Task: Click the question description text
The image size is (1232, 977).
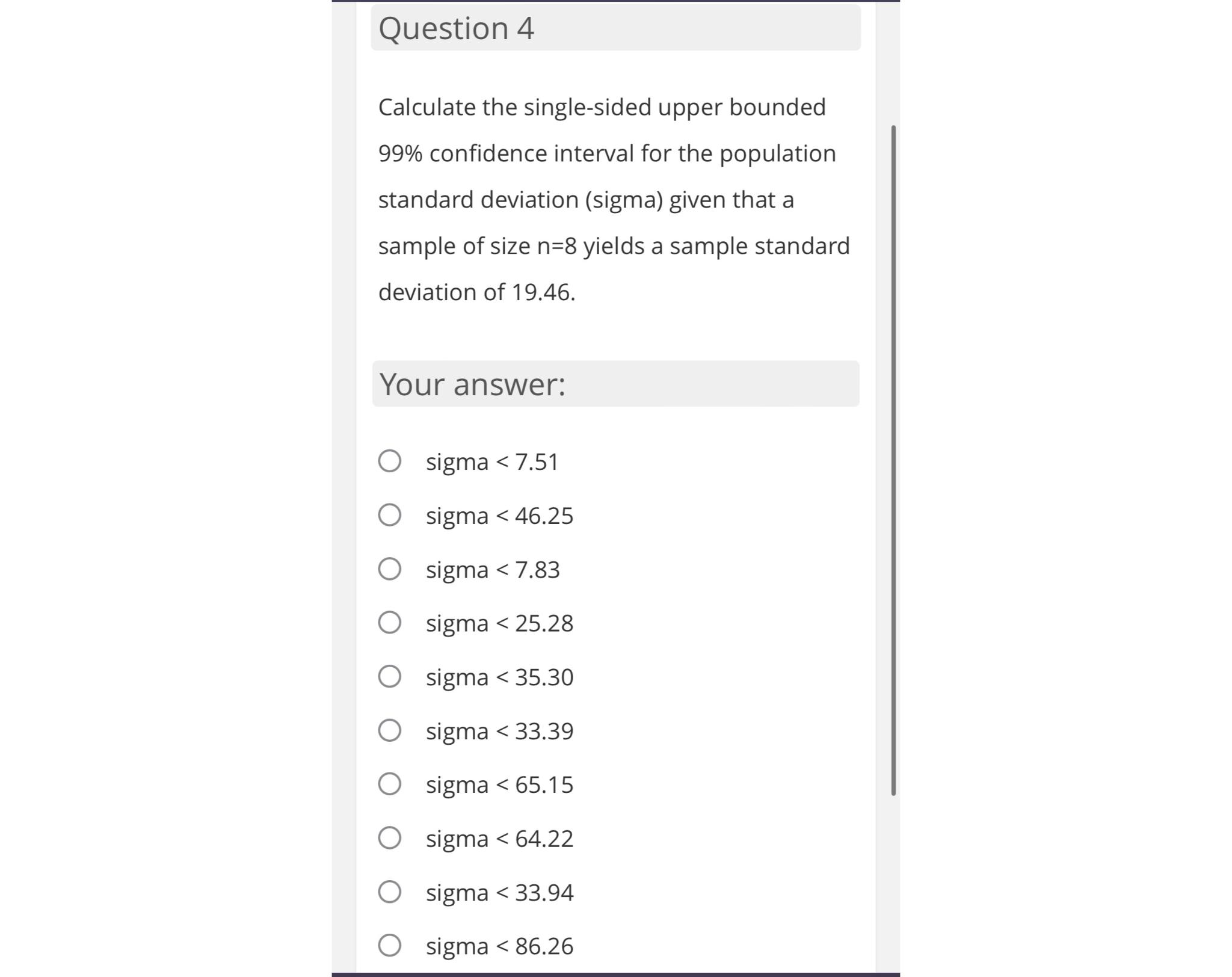Action: click(614, 199)
